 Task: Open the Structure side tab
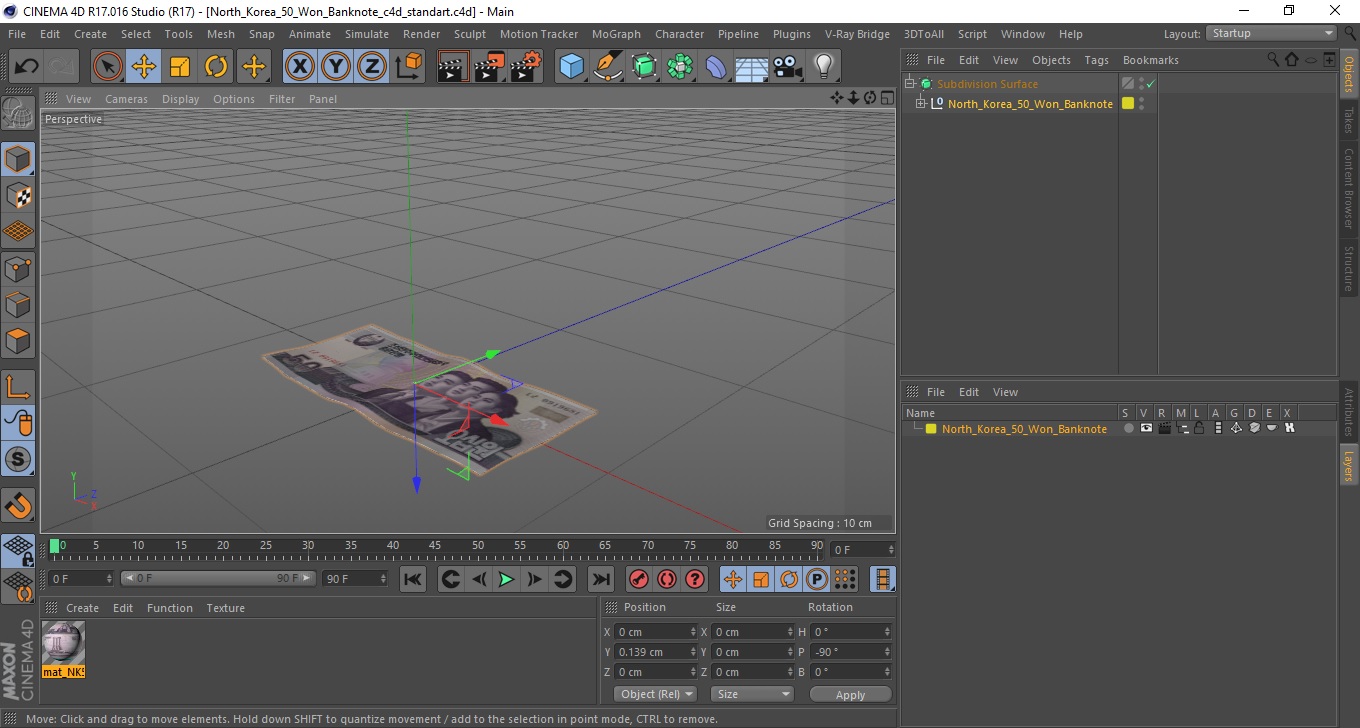[1349, 267]
